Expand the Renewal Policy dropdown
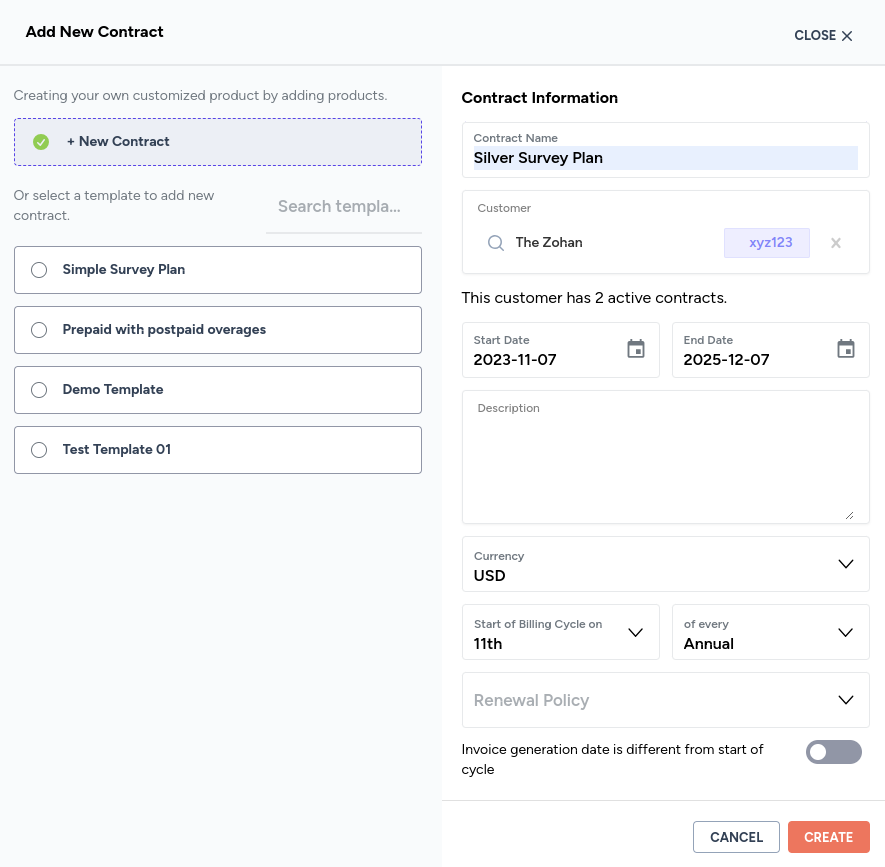This screenshot has width=885, height=867. pyautogui.click(x=845, y=700)
